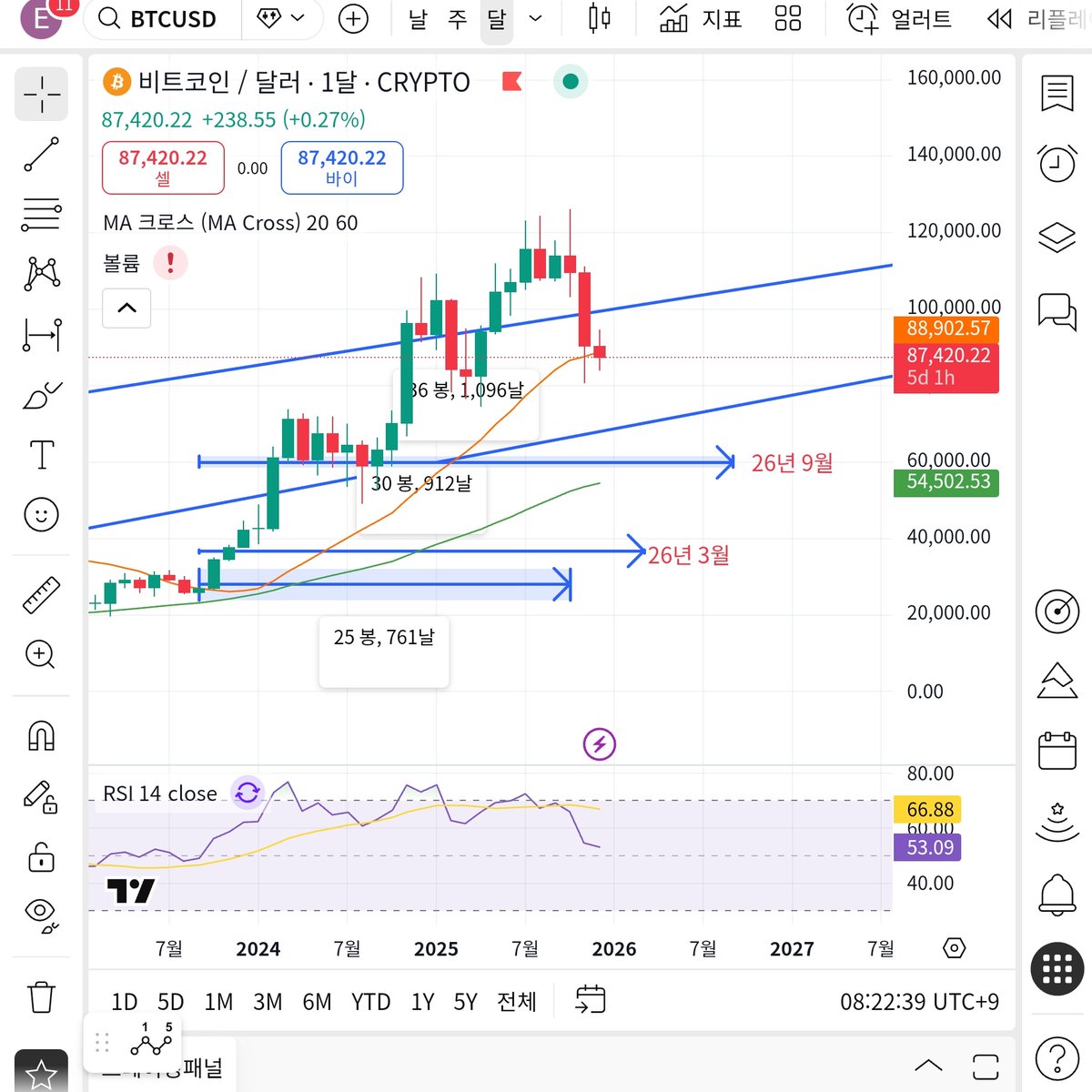Expand the bottom panel chevron up
The image size is (1092, 1092).
pos(927,1065)
